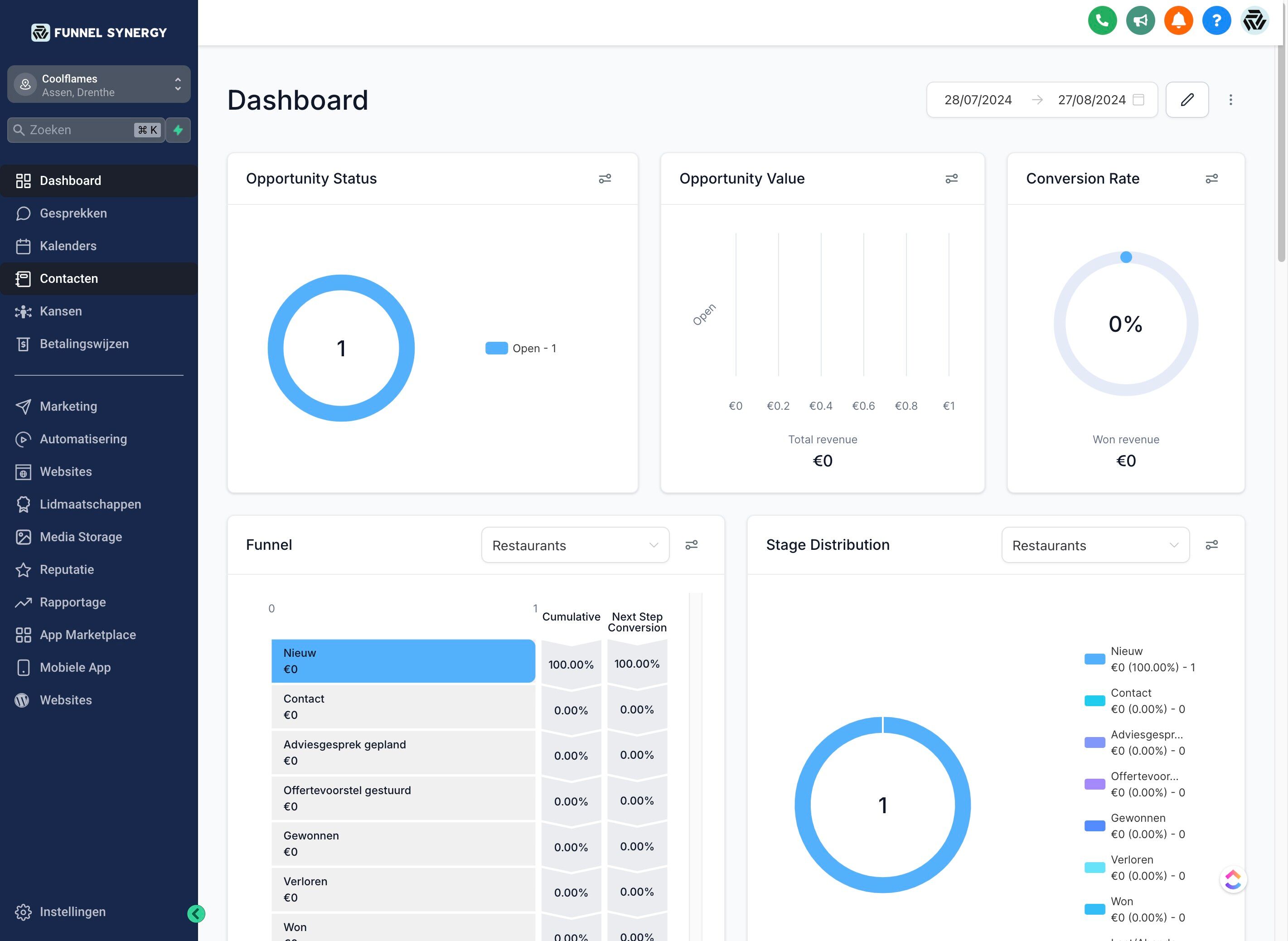
Task: Click the green phone call icon
Action: (x=1102, y=21)
